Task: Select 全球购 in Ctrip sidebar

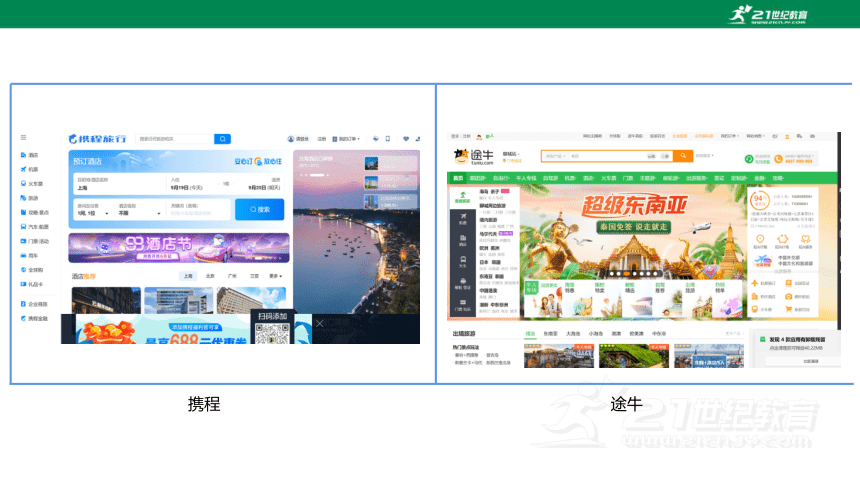Action: [x=32, y=270]
